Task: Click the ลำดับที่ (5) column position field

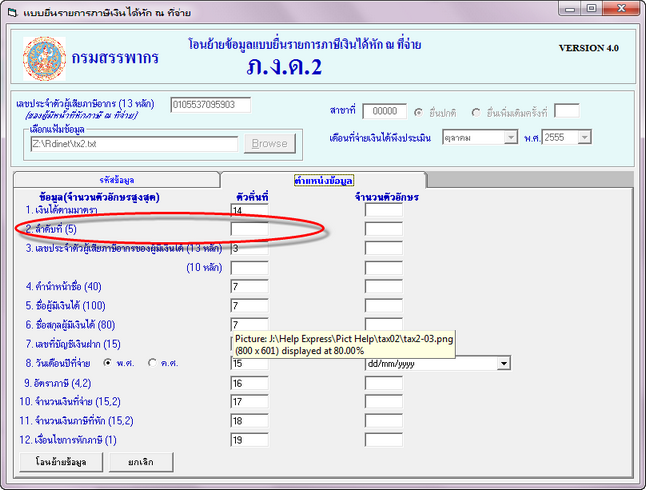Action: click(x=249, y=229)
